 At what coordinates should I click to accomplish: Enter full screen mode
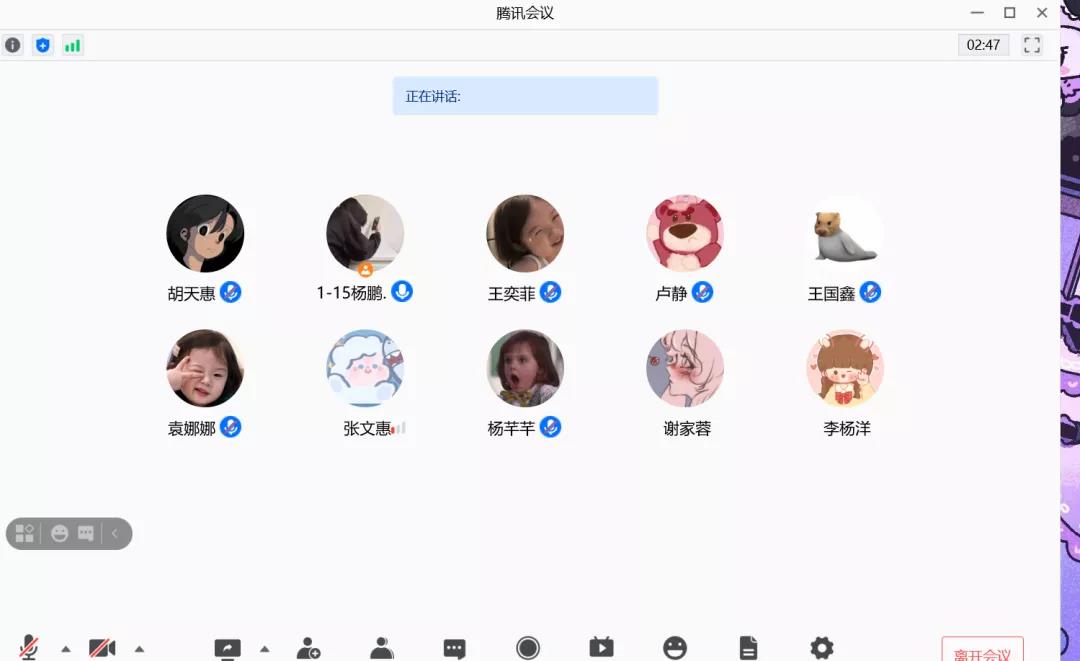pos(1032,45)
